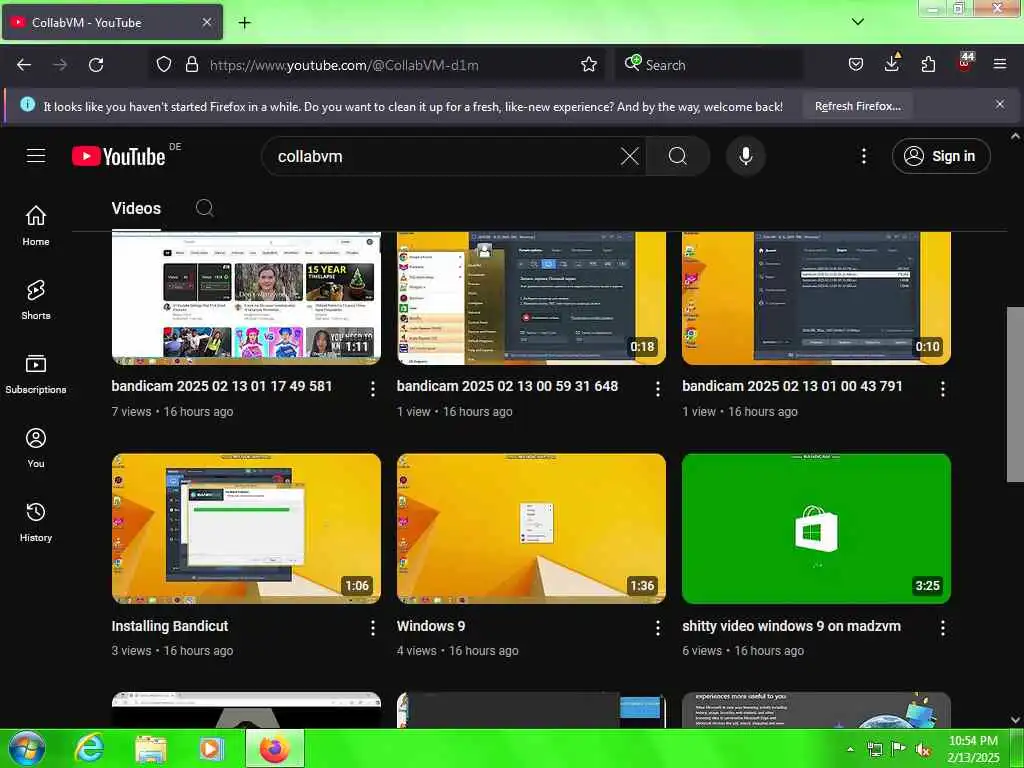Open History in the sidebar
This screenshot has width=1024, height=768.
point(36,522)
